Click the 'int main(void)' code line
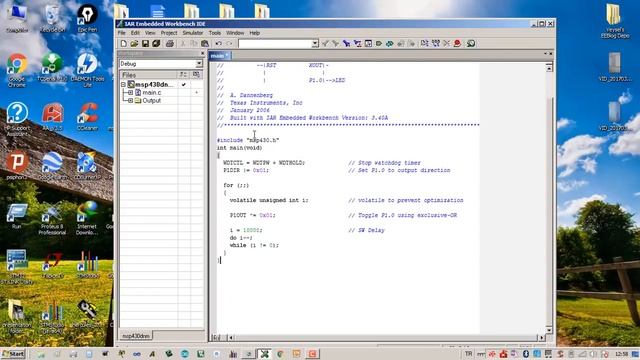The image size is (640, 360). pyautogui.click(x=239, y=148)
